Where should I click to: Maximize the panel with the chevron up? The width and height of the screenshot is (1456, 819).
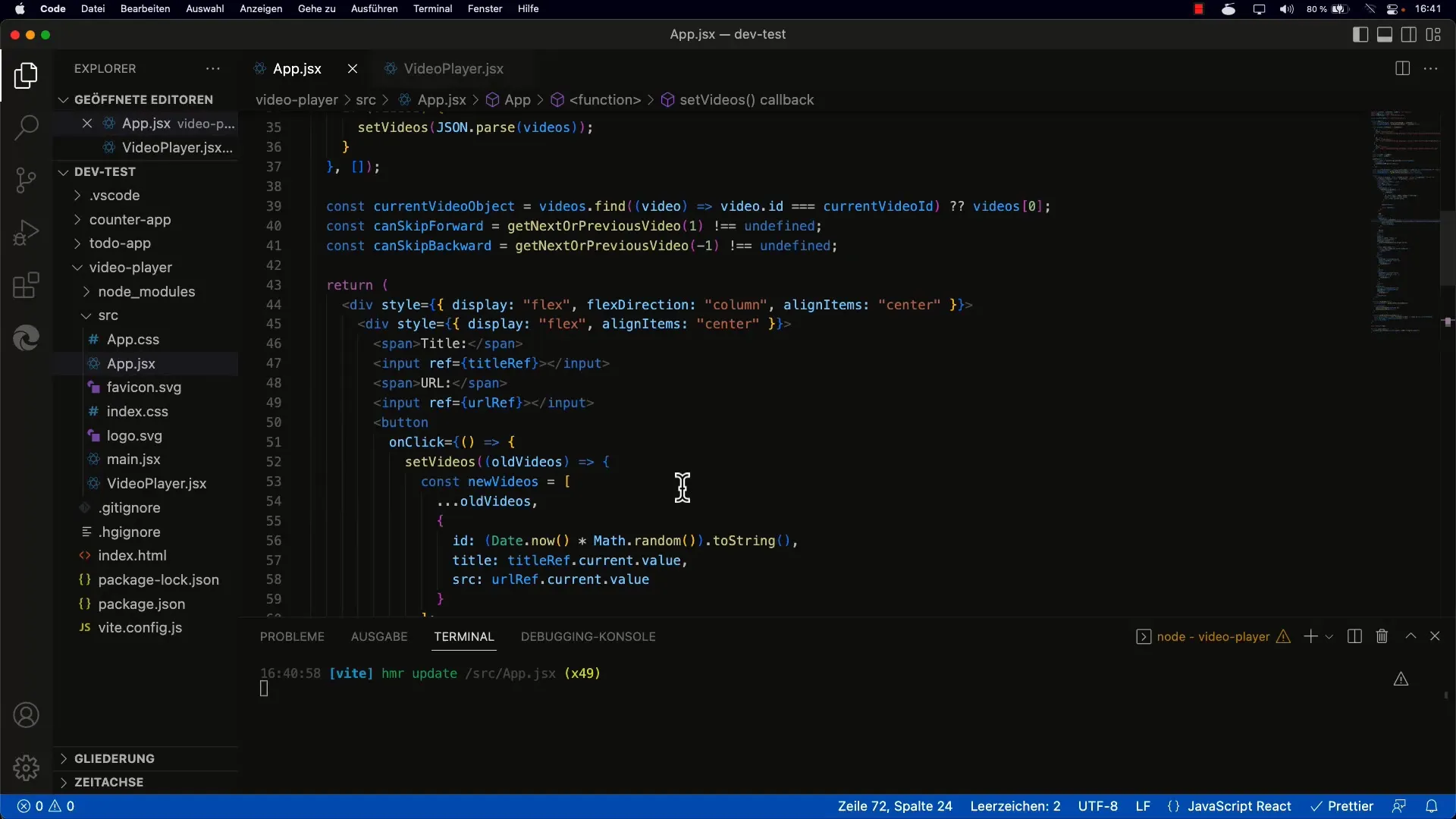click(1410, 636)
